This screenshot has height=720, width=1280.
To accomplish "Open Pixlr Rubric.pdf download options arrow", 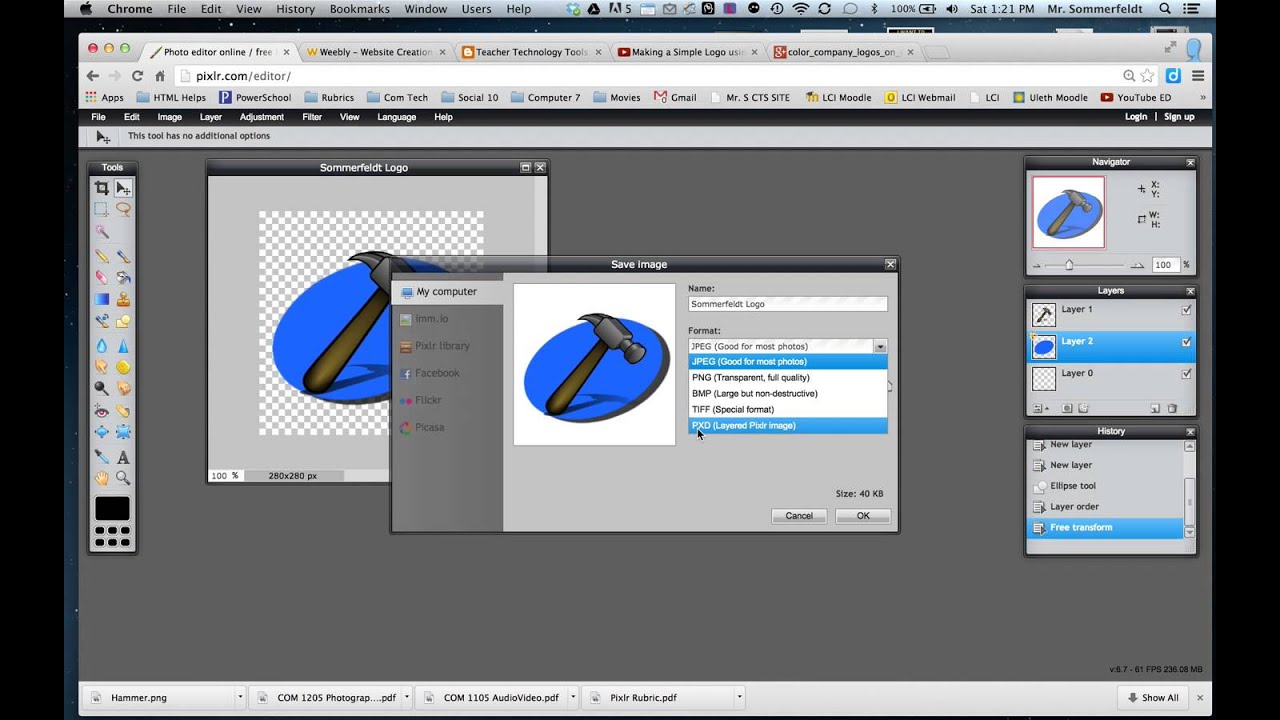I will click(740, 697).
